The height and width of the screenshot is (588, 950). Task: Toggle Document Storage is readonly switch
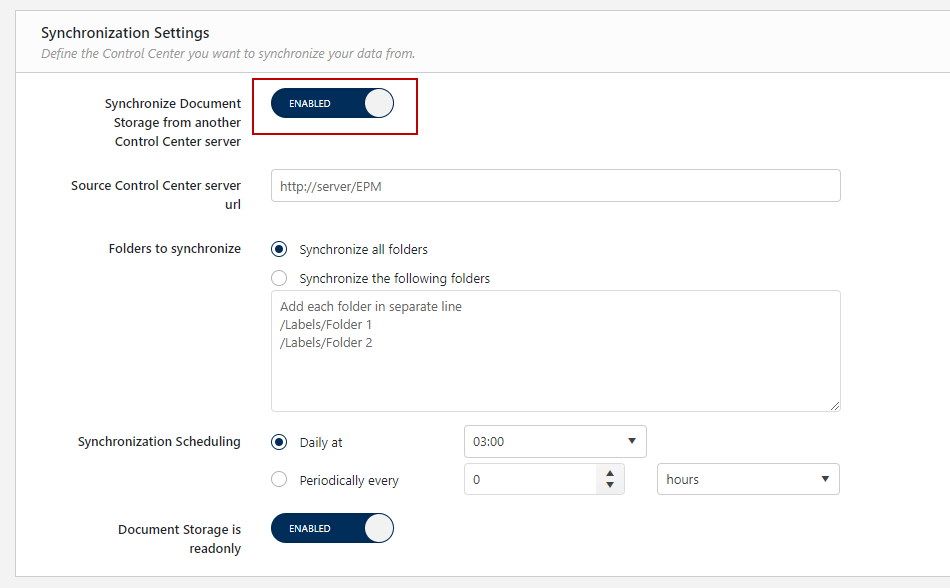(332, 529)
